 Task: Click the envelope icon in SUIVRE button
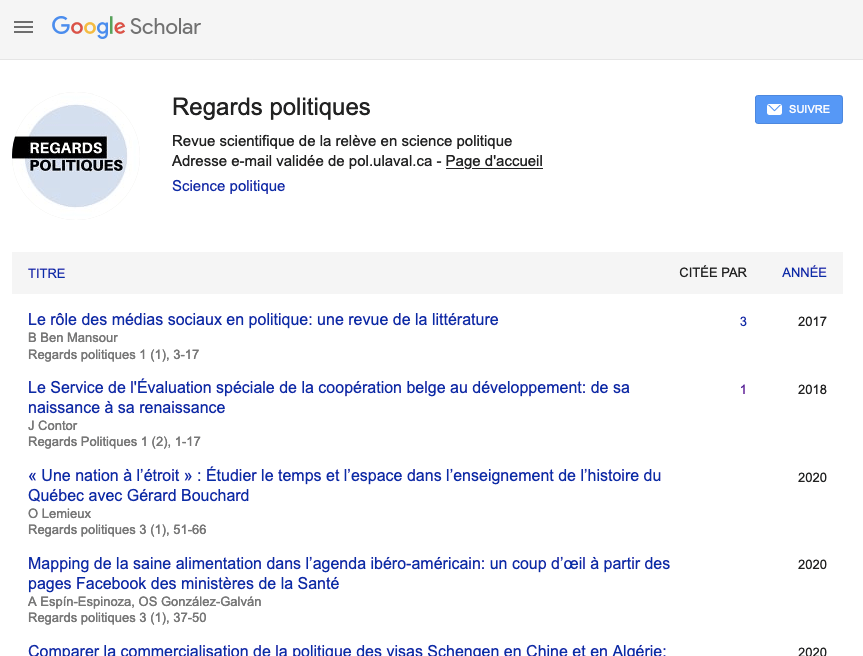pyautogui.click(x=774, y=109)
